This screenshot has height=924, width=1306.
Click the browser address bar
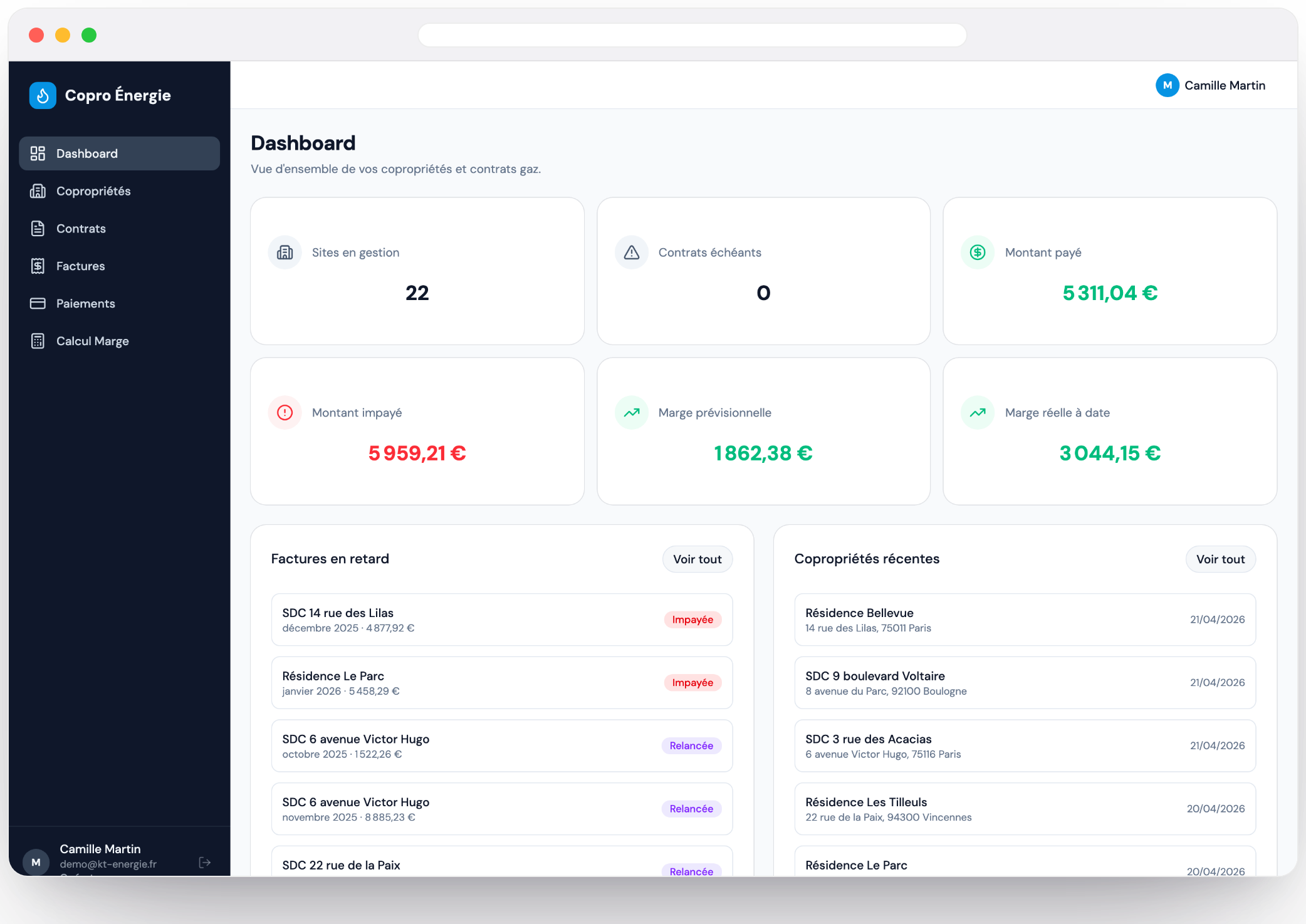click(692, 35)
